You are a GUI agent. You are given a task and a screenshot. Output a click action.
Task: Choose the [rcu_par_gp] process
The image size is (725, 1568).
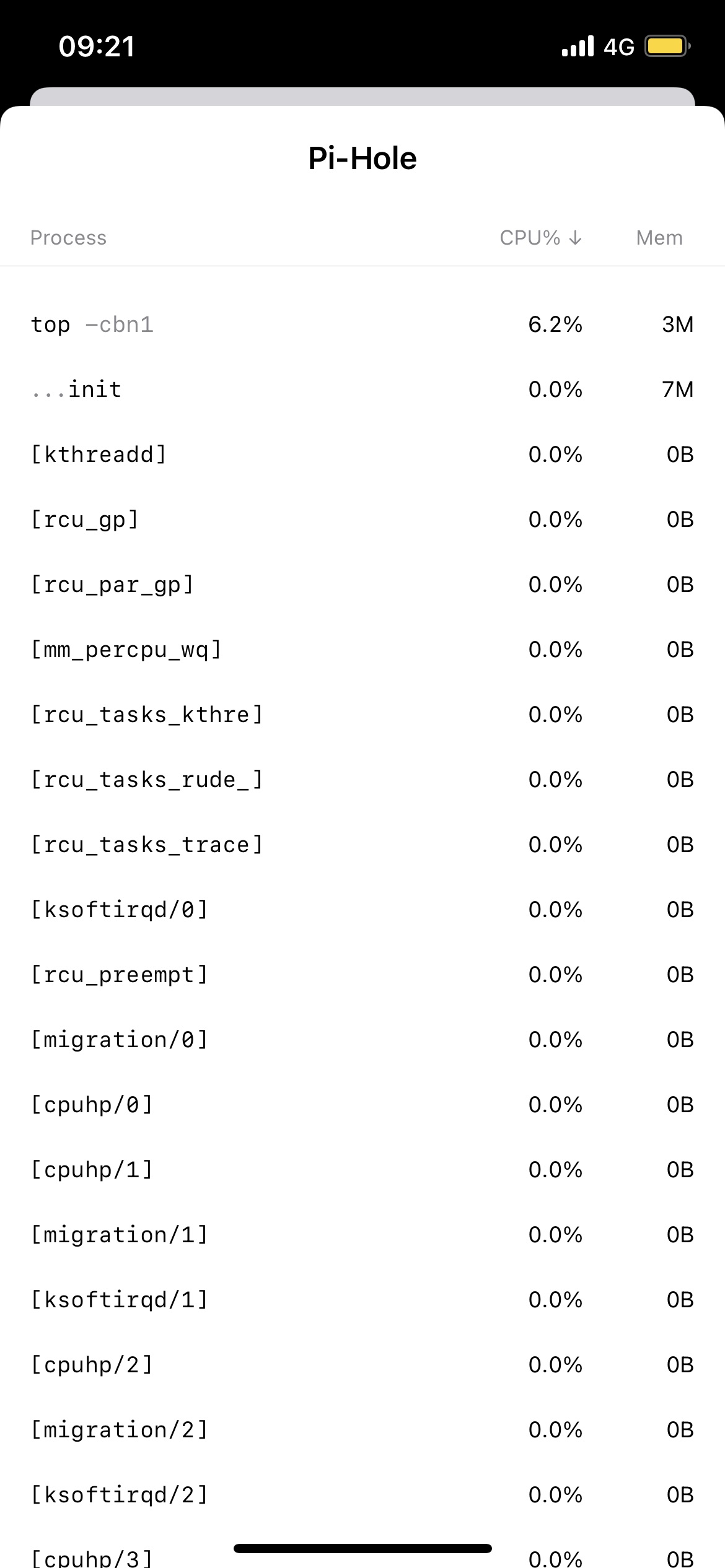[362, 585]
